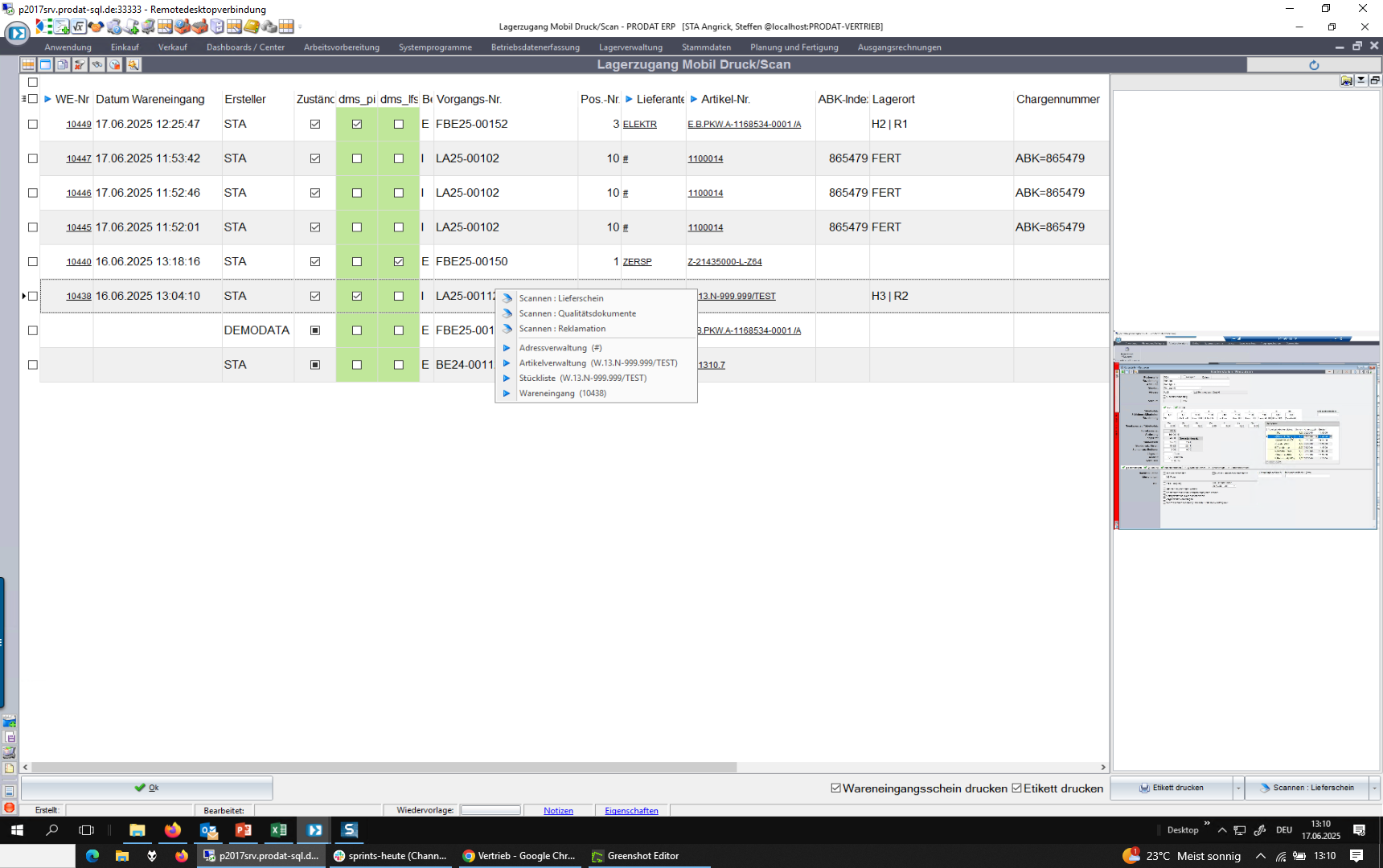
Task: Open the 'Lagerverwaltung' menu
Action: tap(630, 47)
